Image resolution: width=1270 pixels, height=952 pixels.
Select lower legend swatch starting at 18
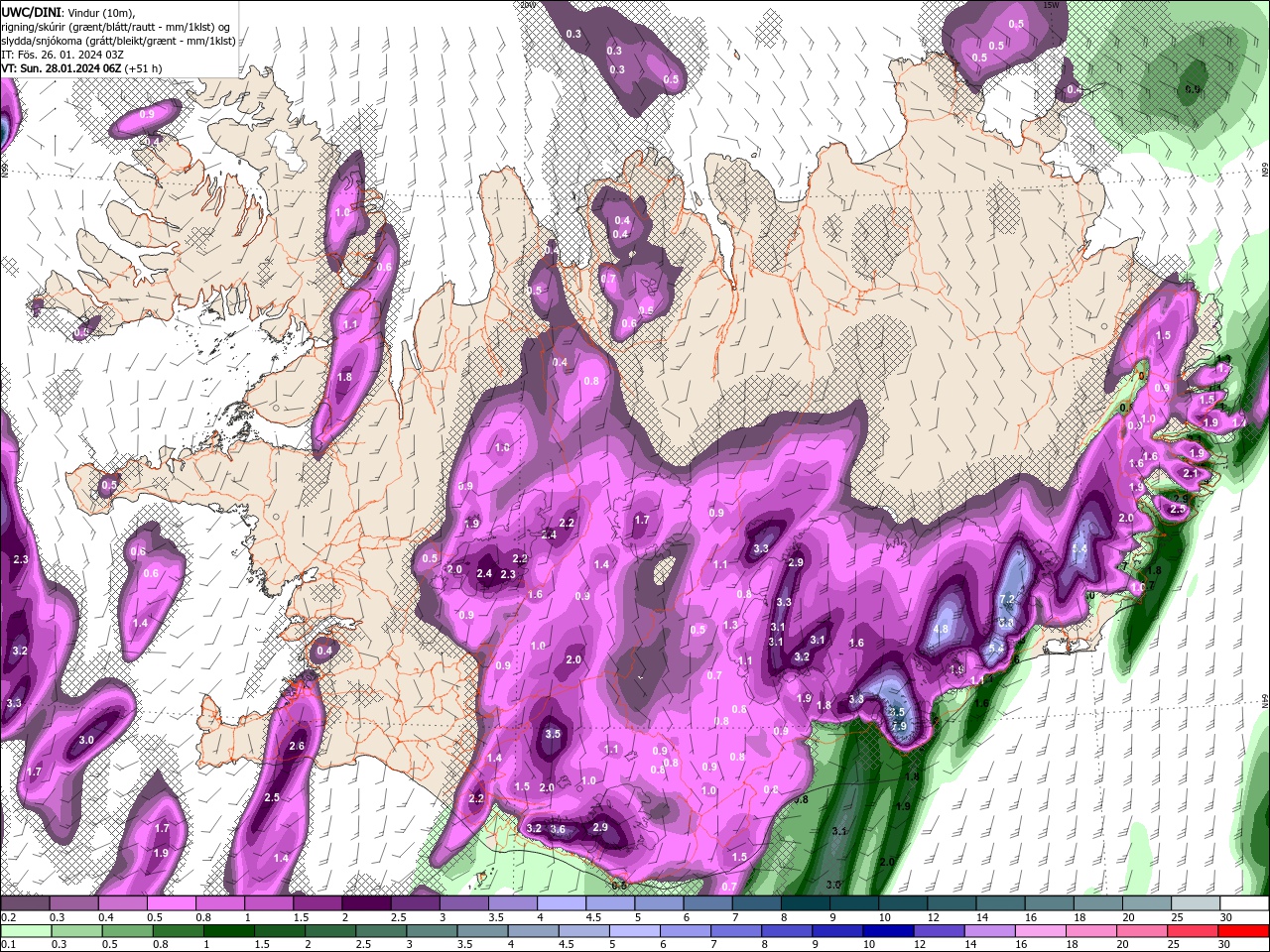click(x=1089, y=931)
